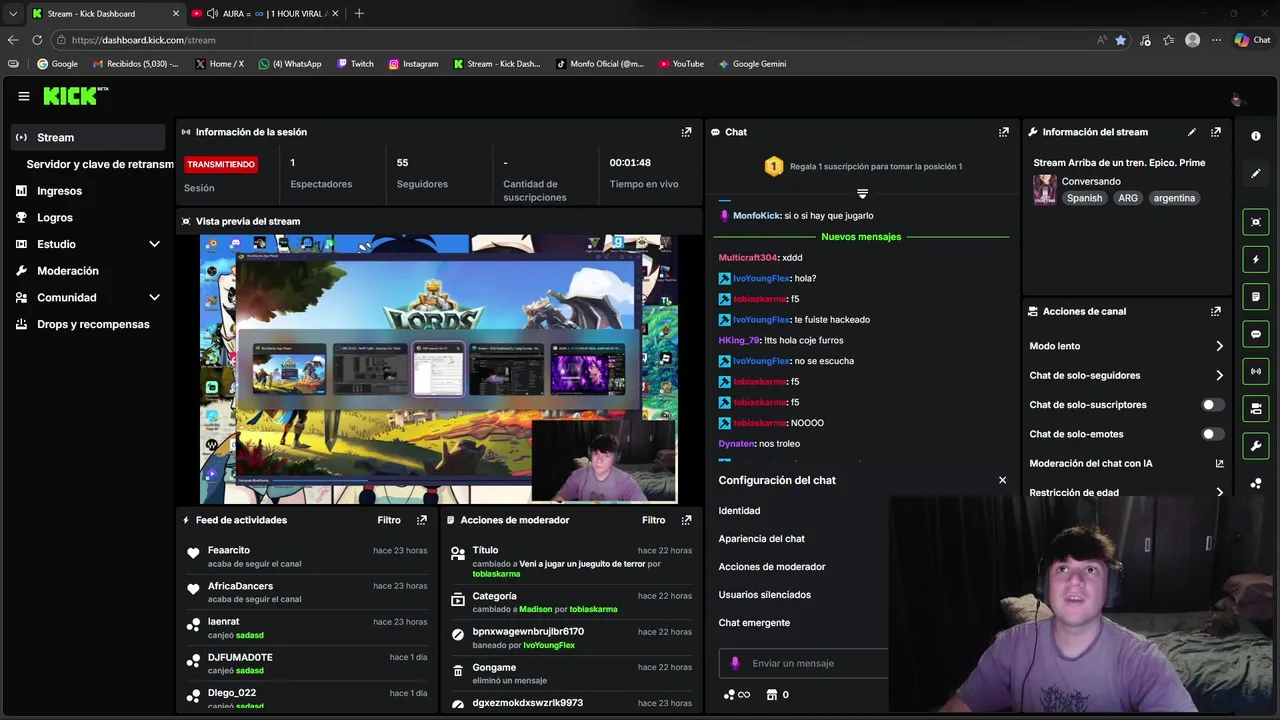This screenshot has height=720, width=1280.
Task: Toggle the broadcast signal widget icon
Action: tap(1256, 371)
